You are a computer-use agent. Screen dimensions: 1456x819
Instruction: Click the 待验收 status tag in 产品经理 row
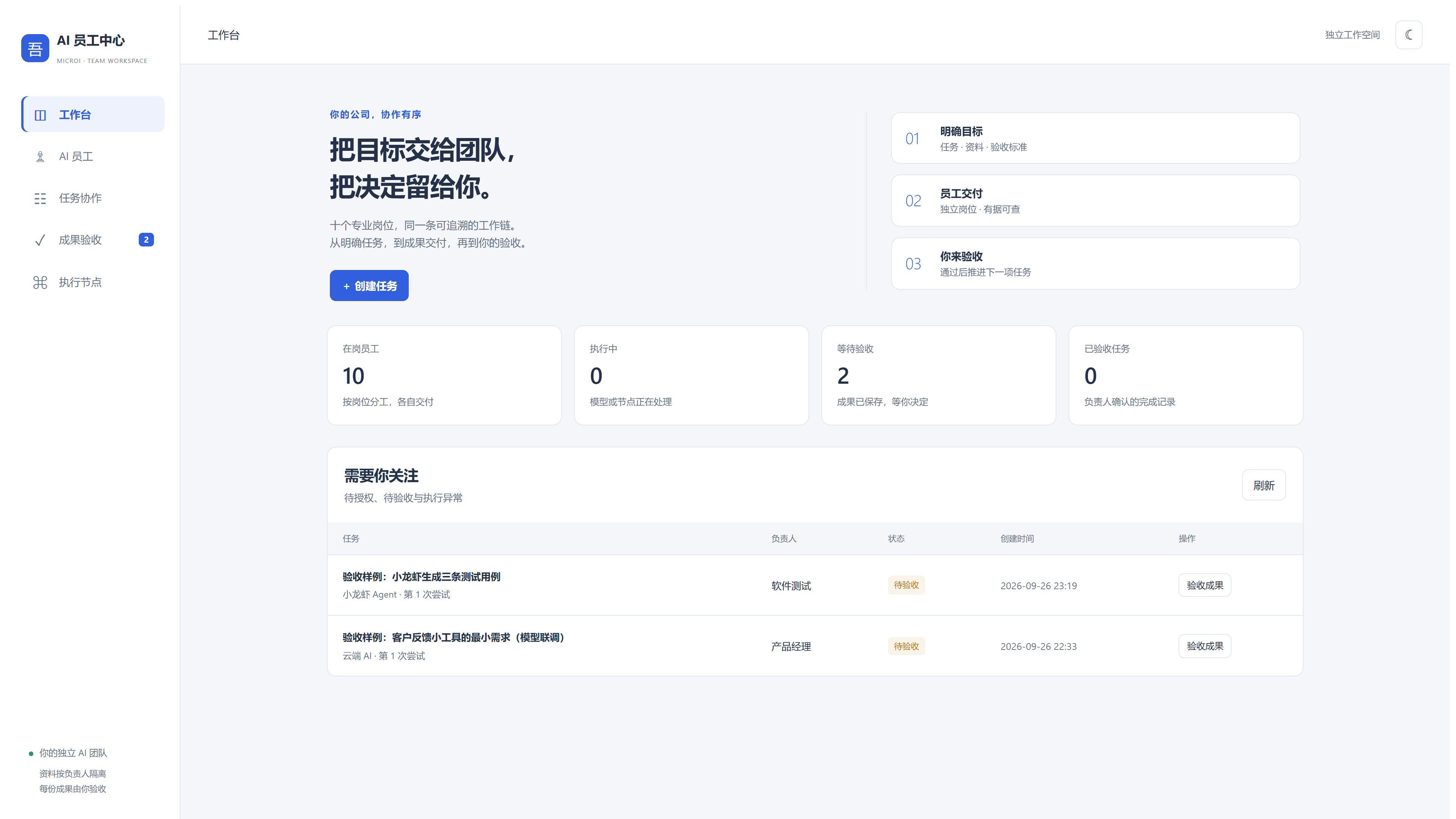pyautogui.click(x=906, y=646)
